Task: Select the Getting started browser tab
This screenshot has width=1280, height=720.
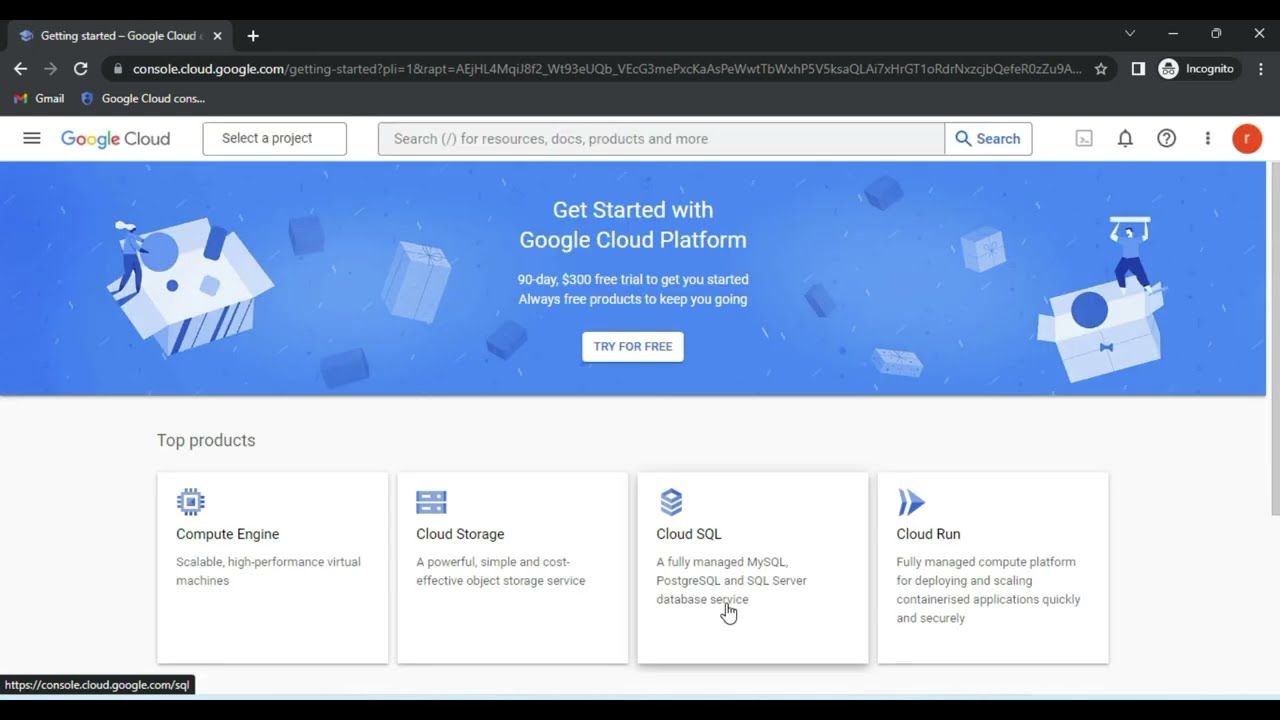Action: pos(120,36)
